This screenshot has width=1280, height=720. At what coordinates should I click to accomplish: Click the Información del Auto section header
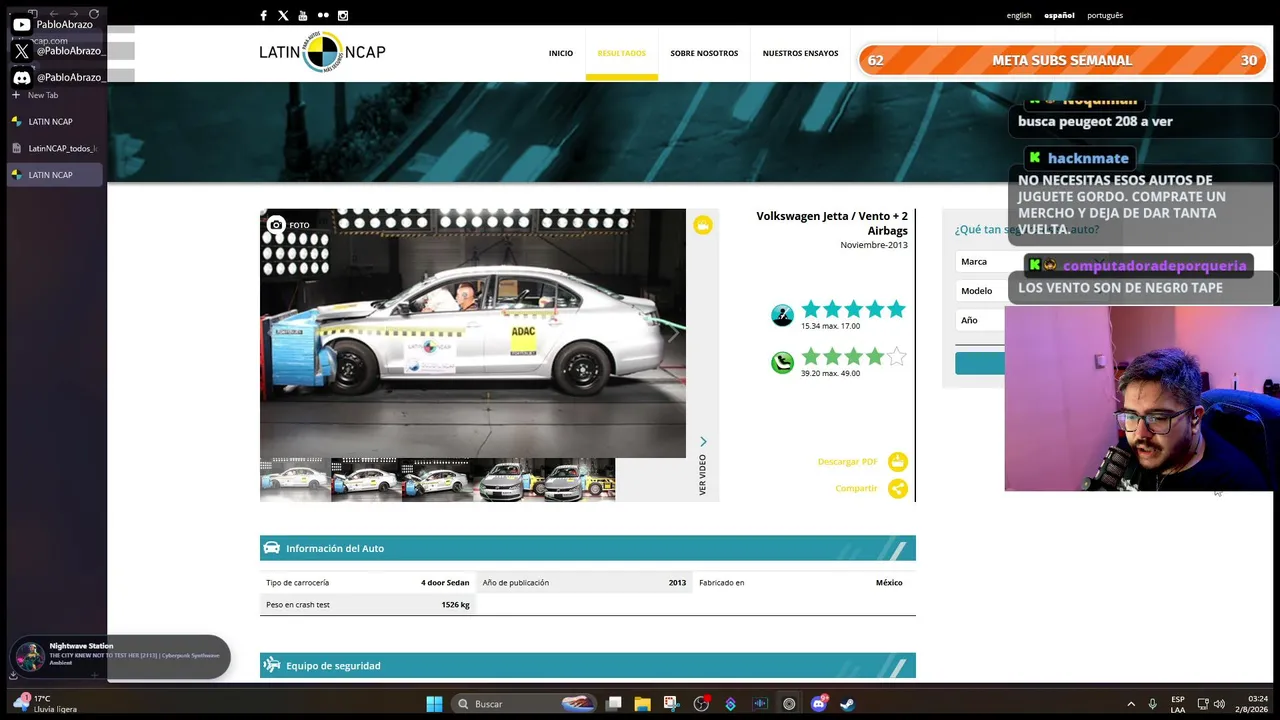coord(588,548)
